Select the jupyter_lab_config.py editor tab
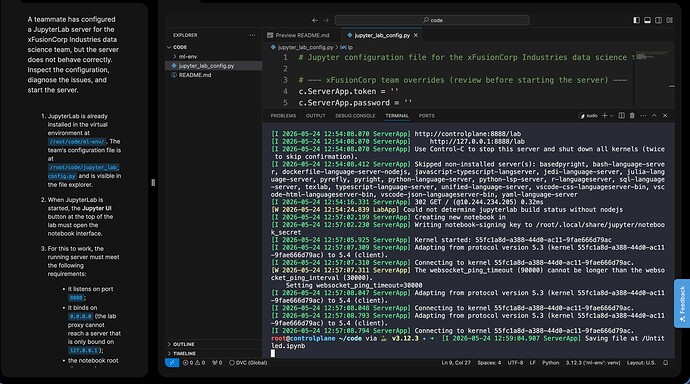Viewport: 690px width, 384px height. pos(382,35)
